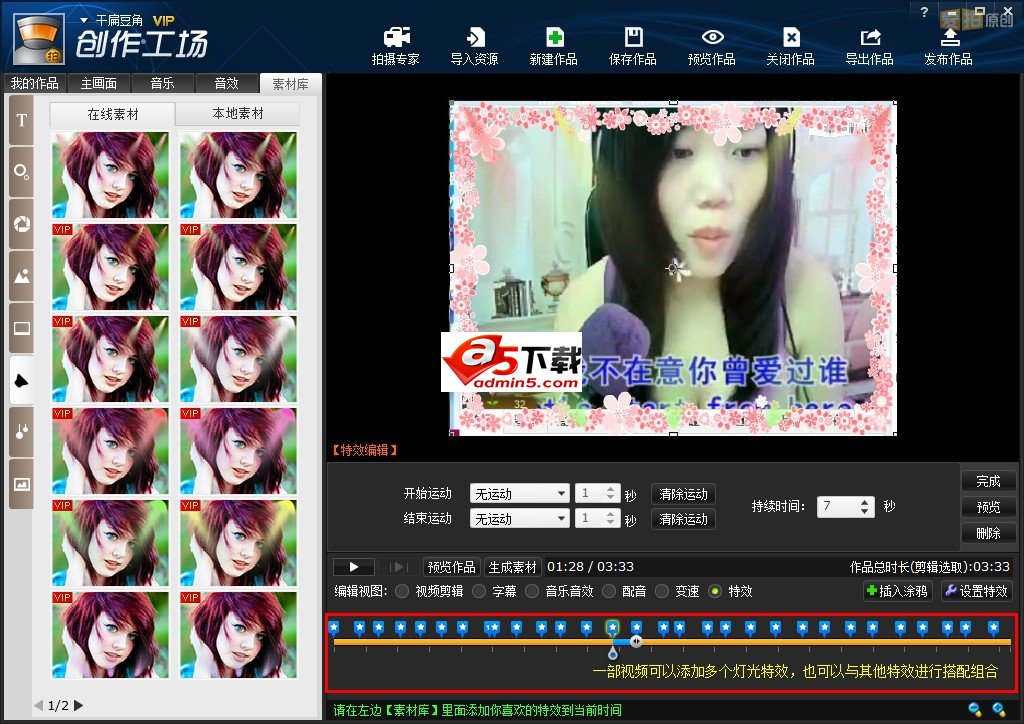Screen dimensions: 1024x724
Task: Click the orange timeline progress bar
Action: click(673, 642)
